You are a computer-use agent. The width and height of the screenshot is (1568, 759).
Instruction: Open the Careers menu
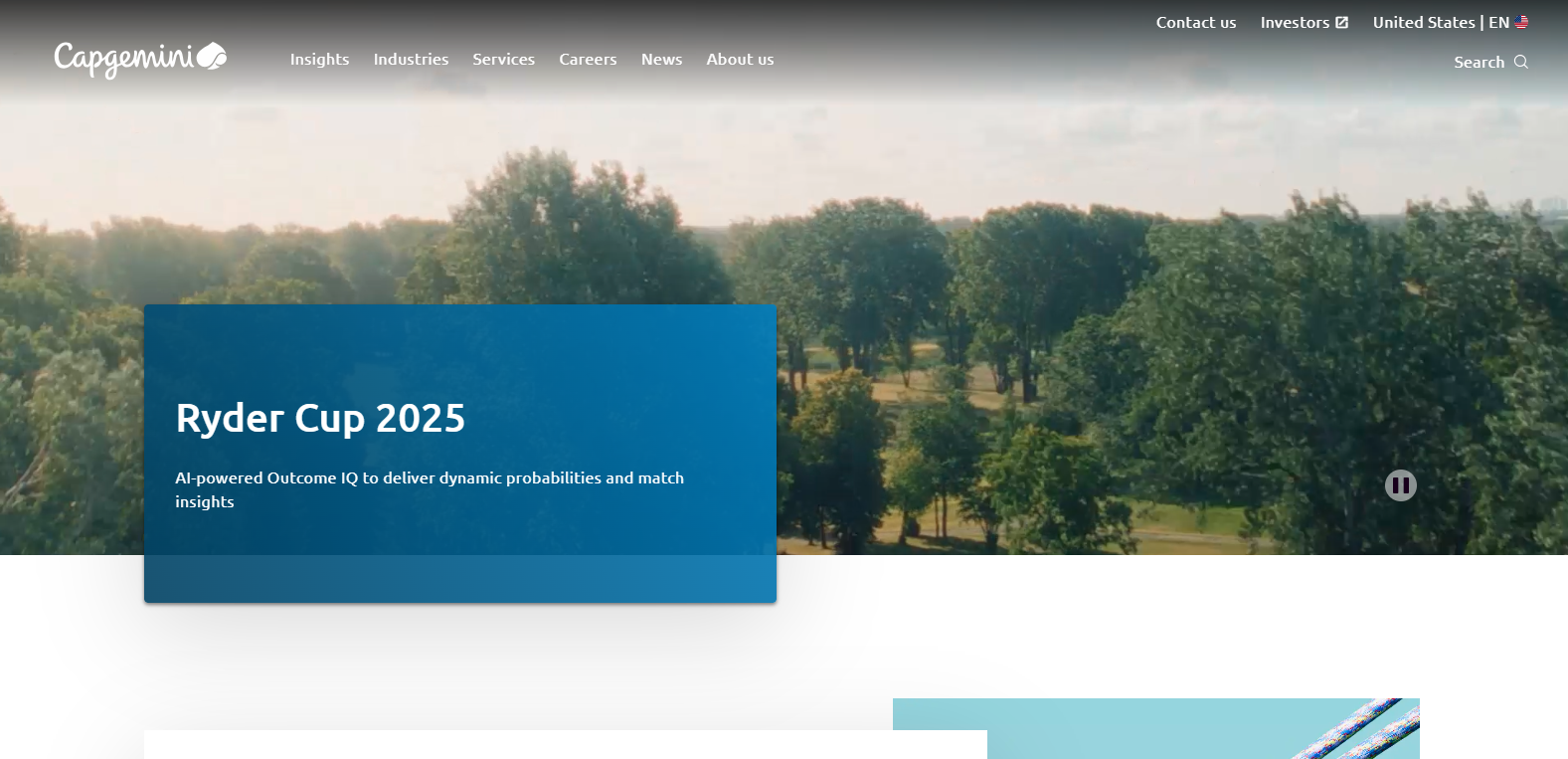[588, 60]
